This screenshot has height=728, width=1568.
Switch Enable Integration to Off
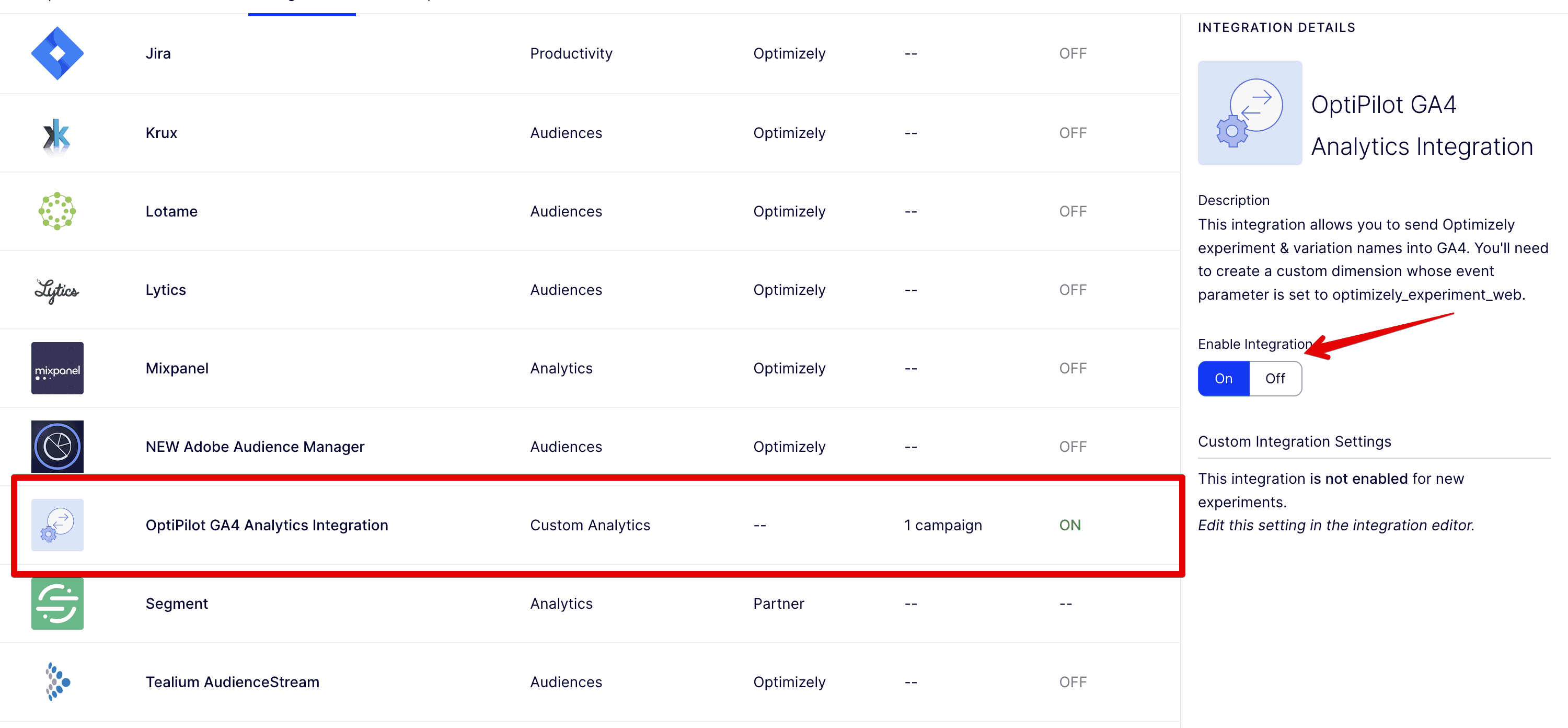point(1275,378)
